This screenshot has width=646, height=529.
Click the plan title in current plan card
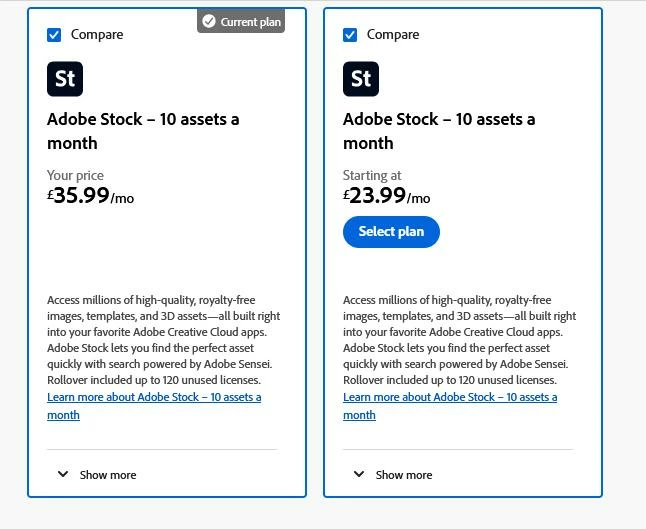tap(142, 131)
